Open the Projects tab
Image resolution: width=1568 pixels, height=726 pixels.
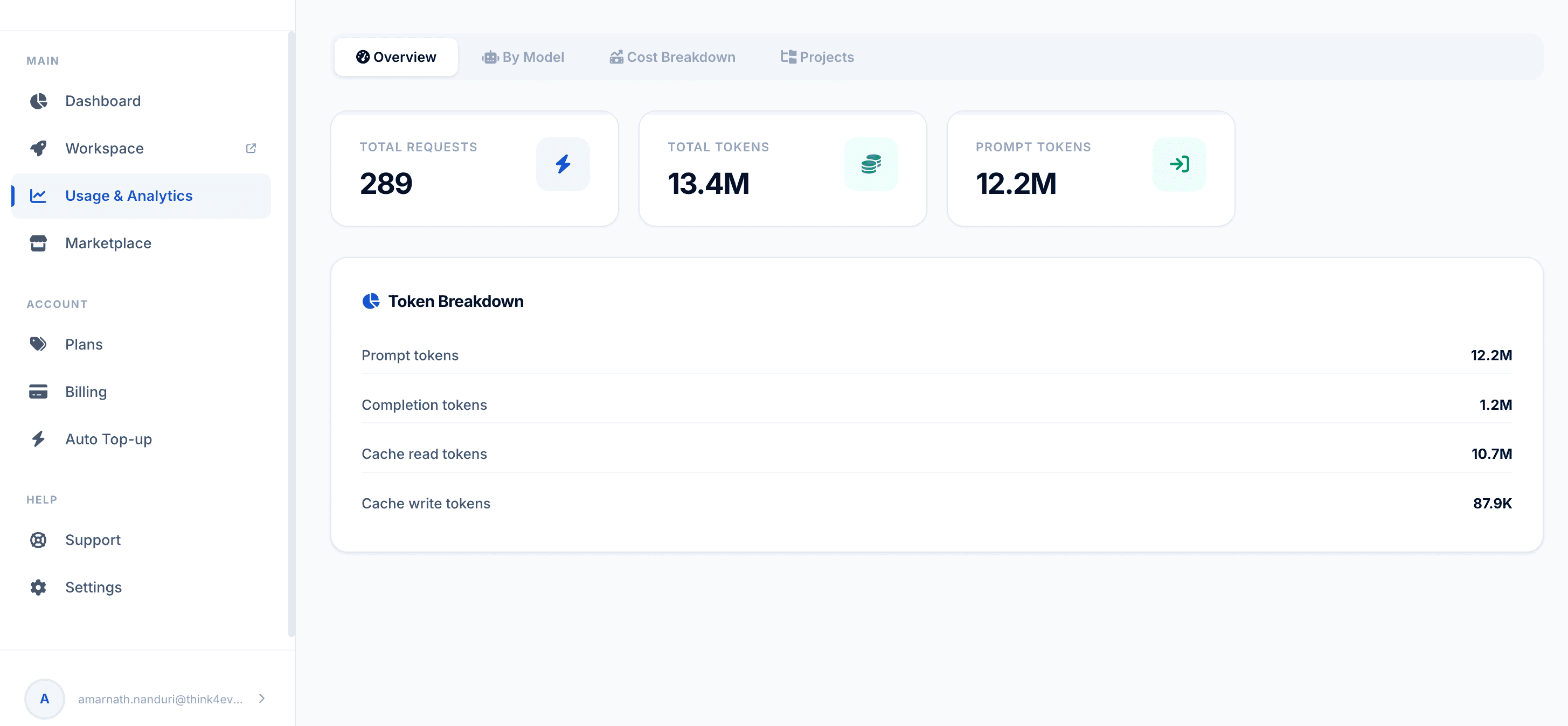[x=817, y=57]
